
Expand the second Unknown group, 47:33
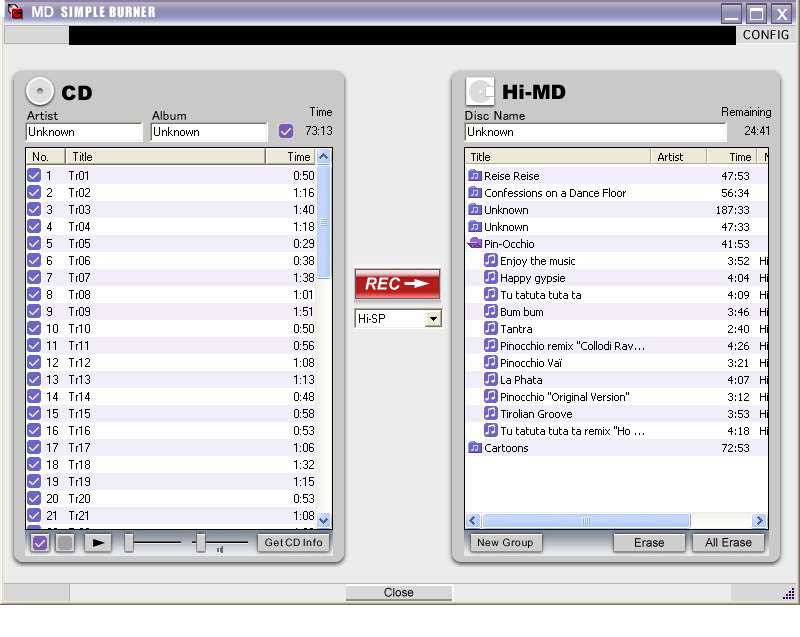[x=475, y=226]
